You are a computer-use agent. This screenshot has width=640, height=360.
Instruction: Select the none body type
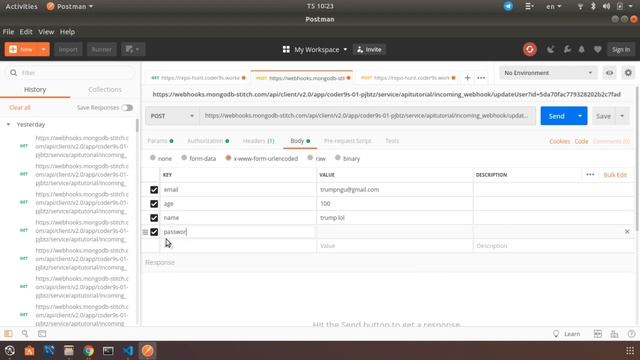[153, 158]
